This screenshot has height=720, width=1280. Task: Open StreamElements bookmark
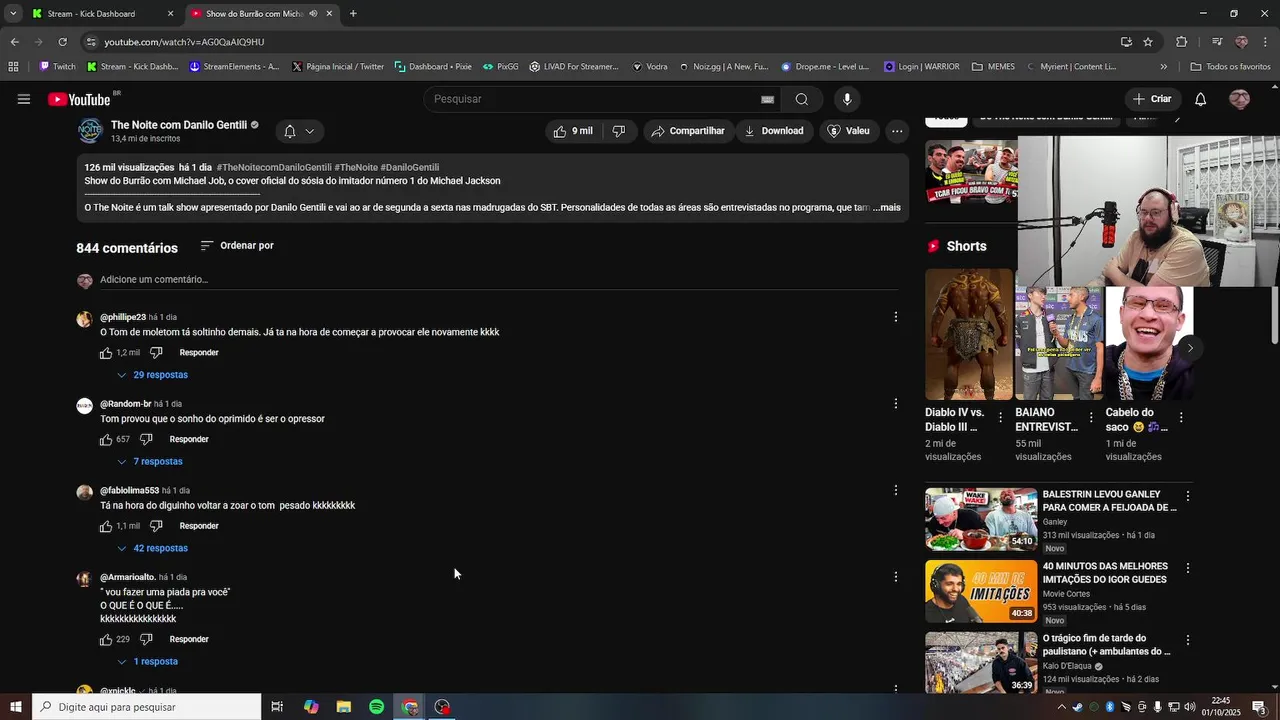click(234, 67)
